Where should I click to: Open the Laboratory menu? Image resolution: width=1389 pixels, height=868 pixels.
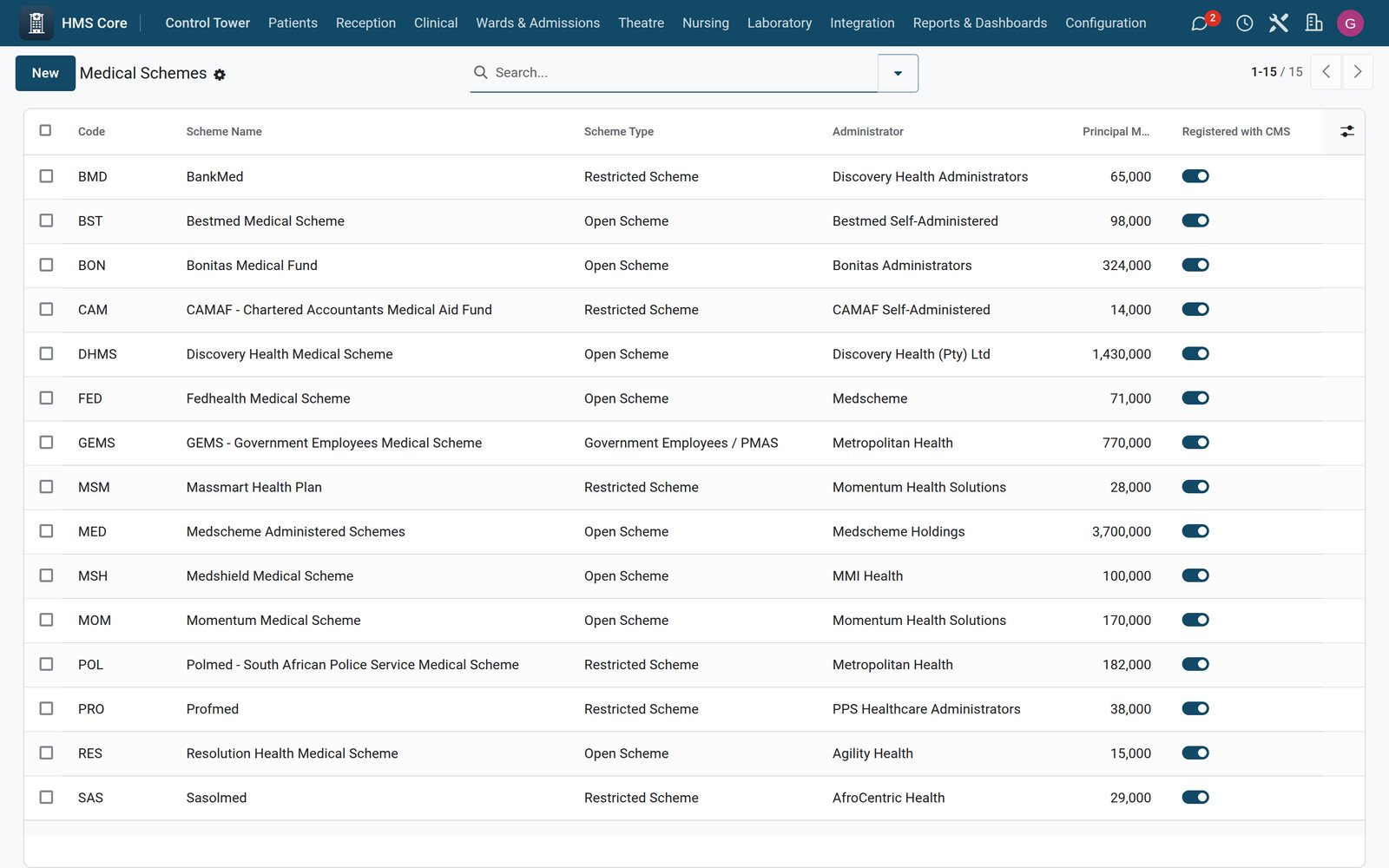[x=780, y=23]
